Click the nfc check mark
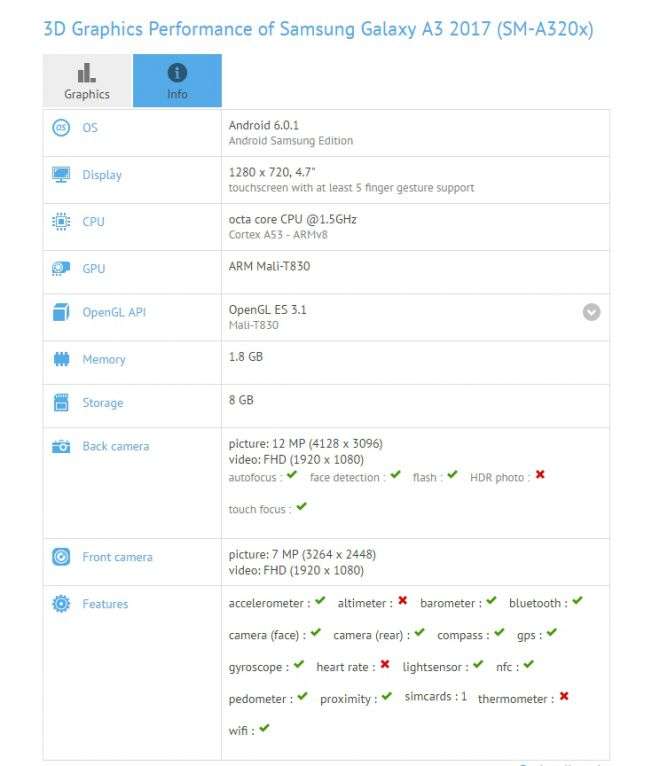This screenshot has height=766, width=660. [x=529, y=664]
